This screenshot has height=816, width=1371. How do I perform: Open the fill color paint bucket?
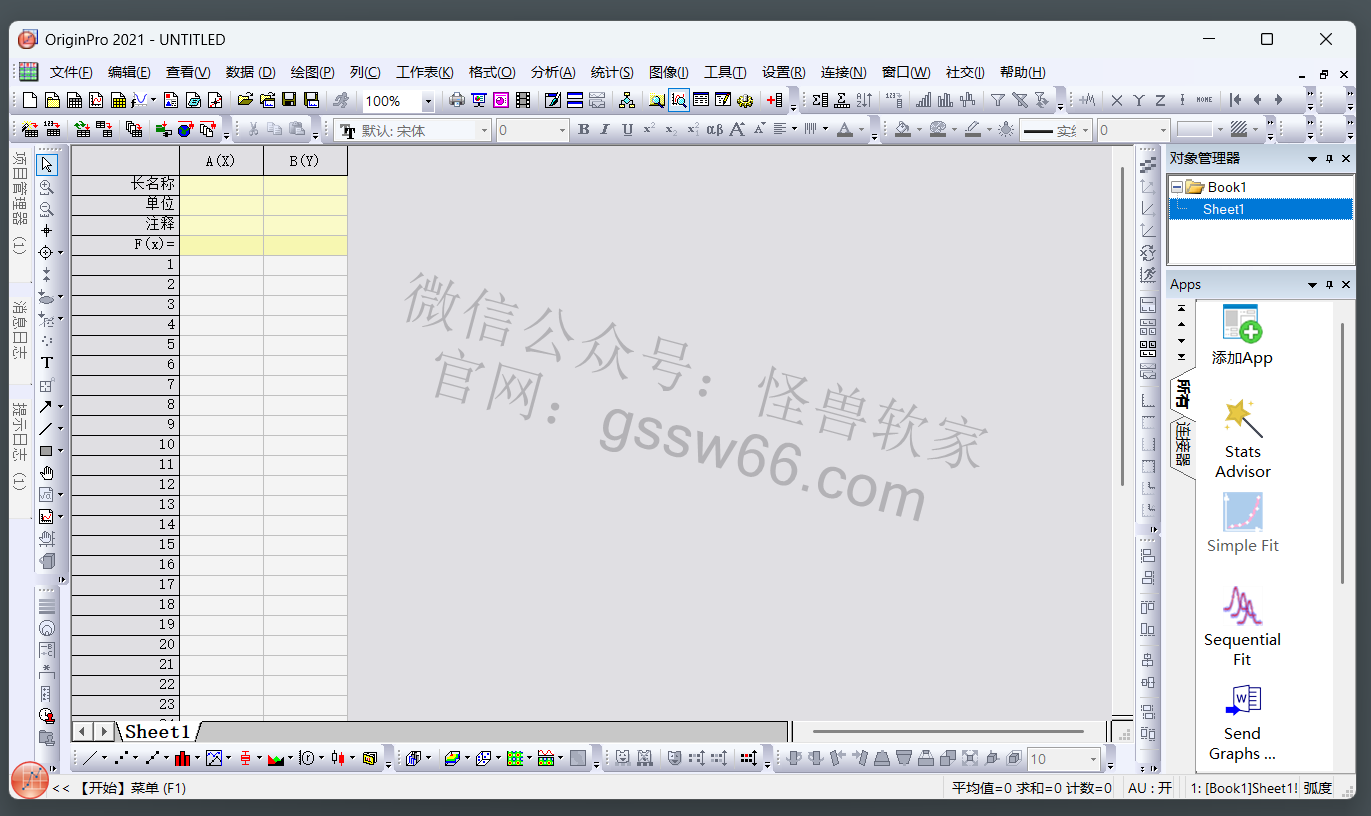(x=903, y=130)
